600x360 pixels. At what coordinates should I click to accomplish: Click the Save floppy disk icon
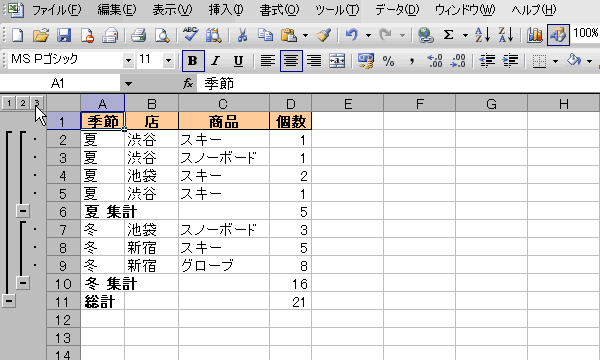[x=64, y=36]
